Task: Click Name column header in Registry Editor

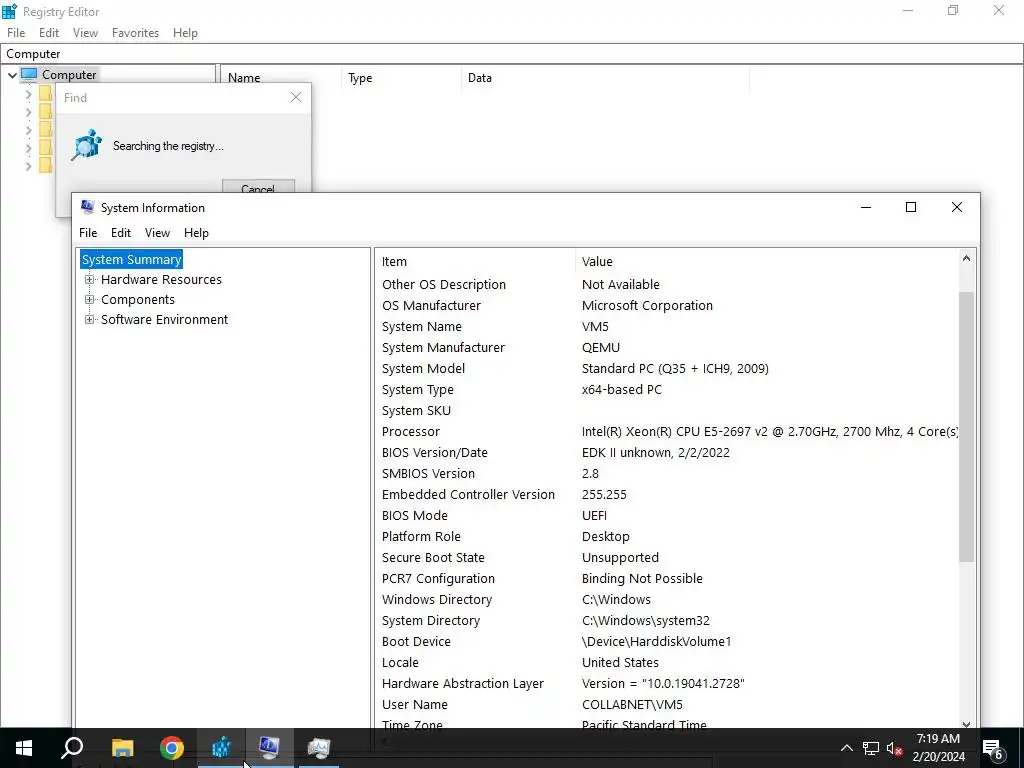Action: coord(281,78)
